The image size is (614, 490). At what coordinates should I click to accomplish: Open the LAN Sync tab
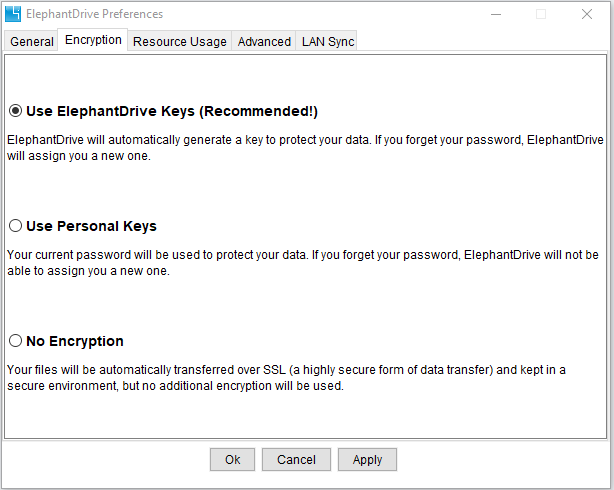click(x=327, y=41)
